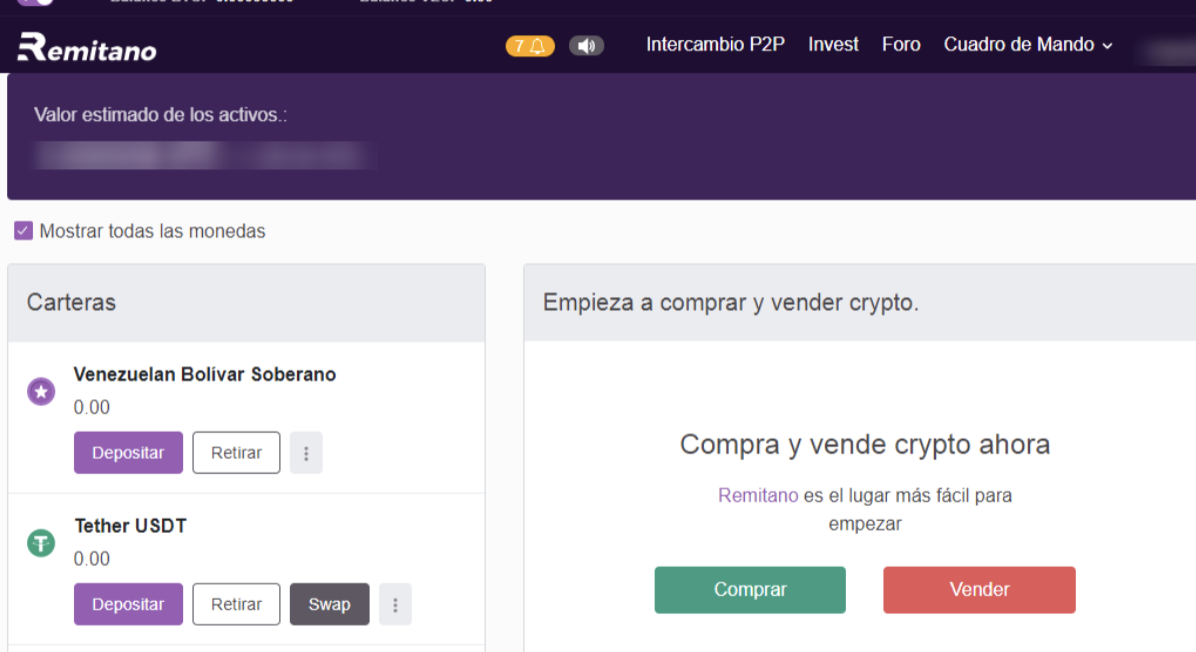
Task: Uncheck Mostrar todas las monedas checkbox
Action: [24, 230]
